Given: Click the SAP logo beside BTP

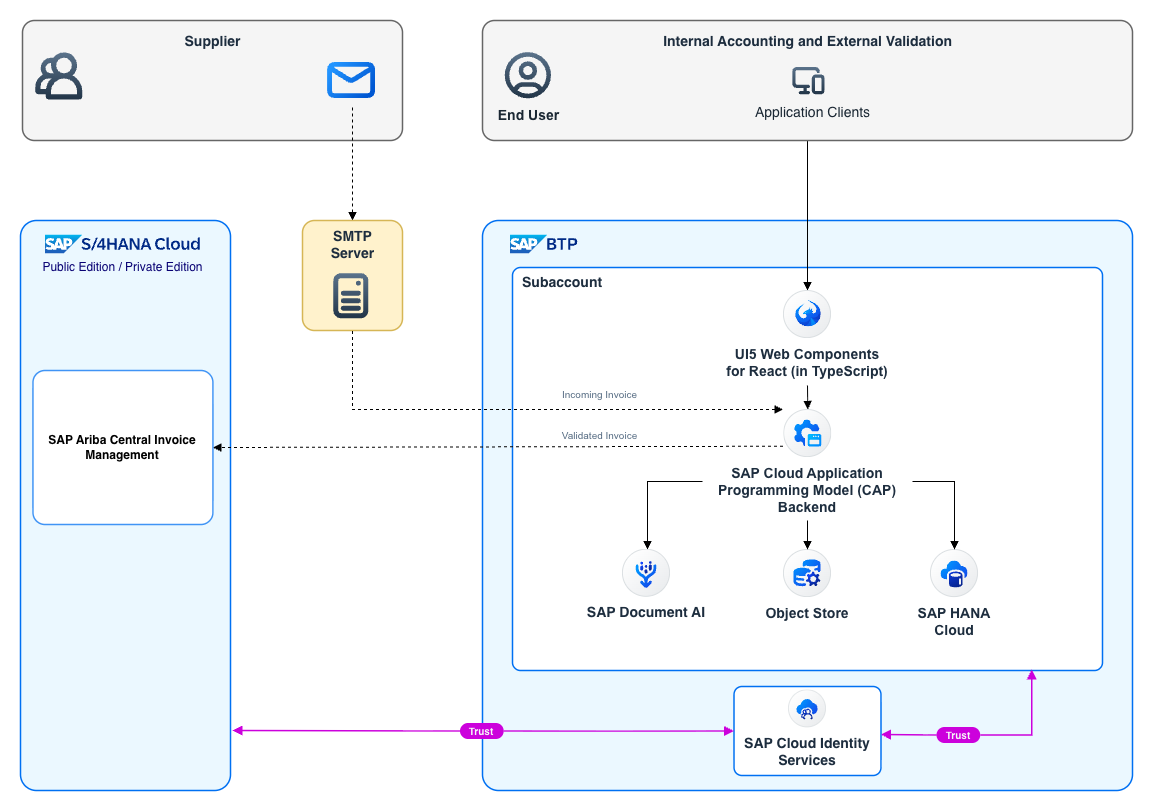Looking at the screenshot, I should click(527, 244).
